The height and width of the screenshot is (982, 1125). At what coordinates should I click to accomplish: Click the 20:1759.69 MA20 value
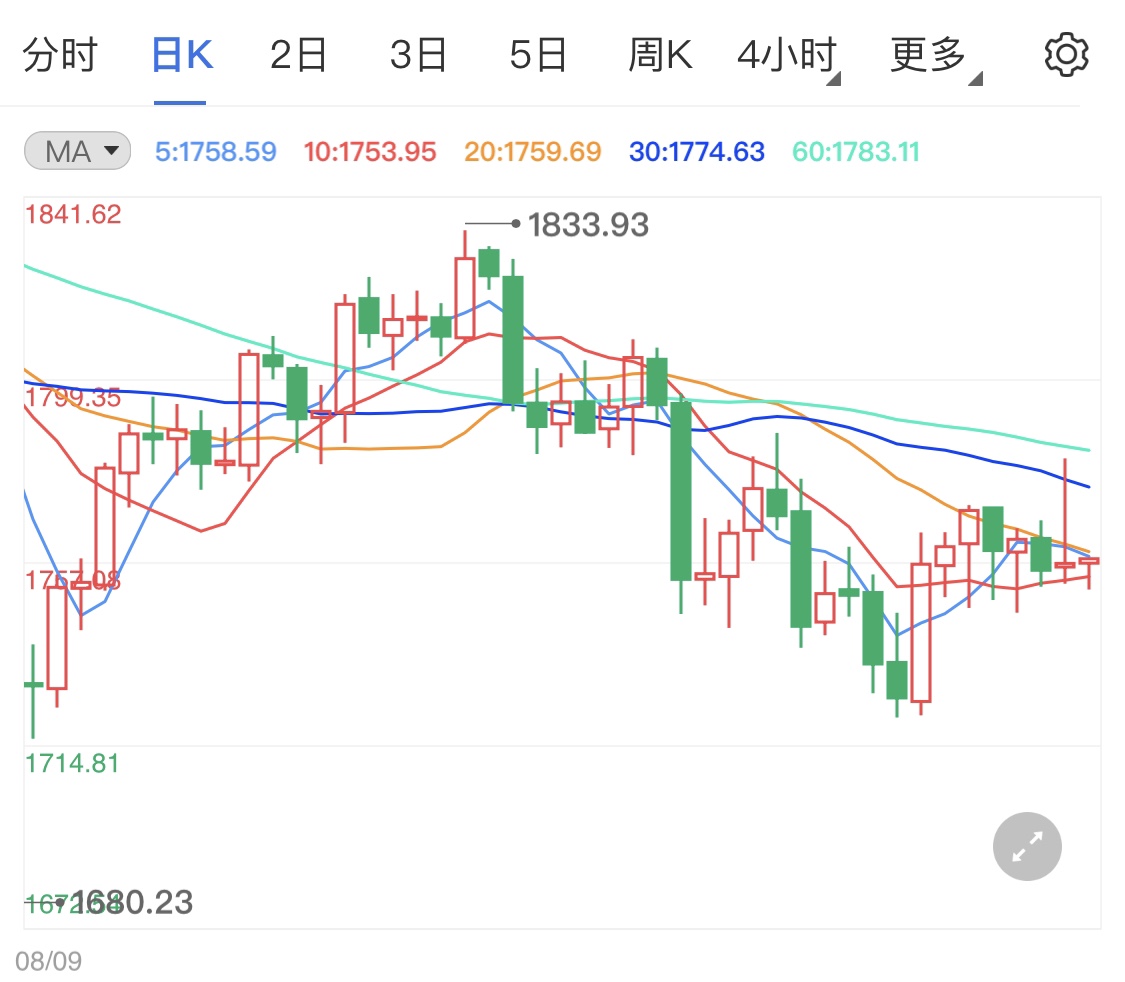pyautogui.click(x=532, y=152)
